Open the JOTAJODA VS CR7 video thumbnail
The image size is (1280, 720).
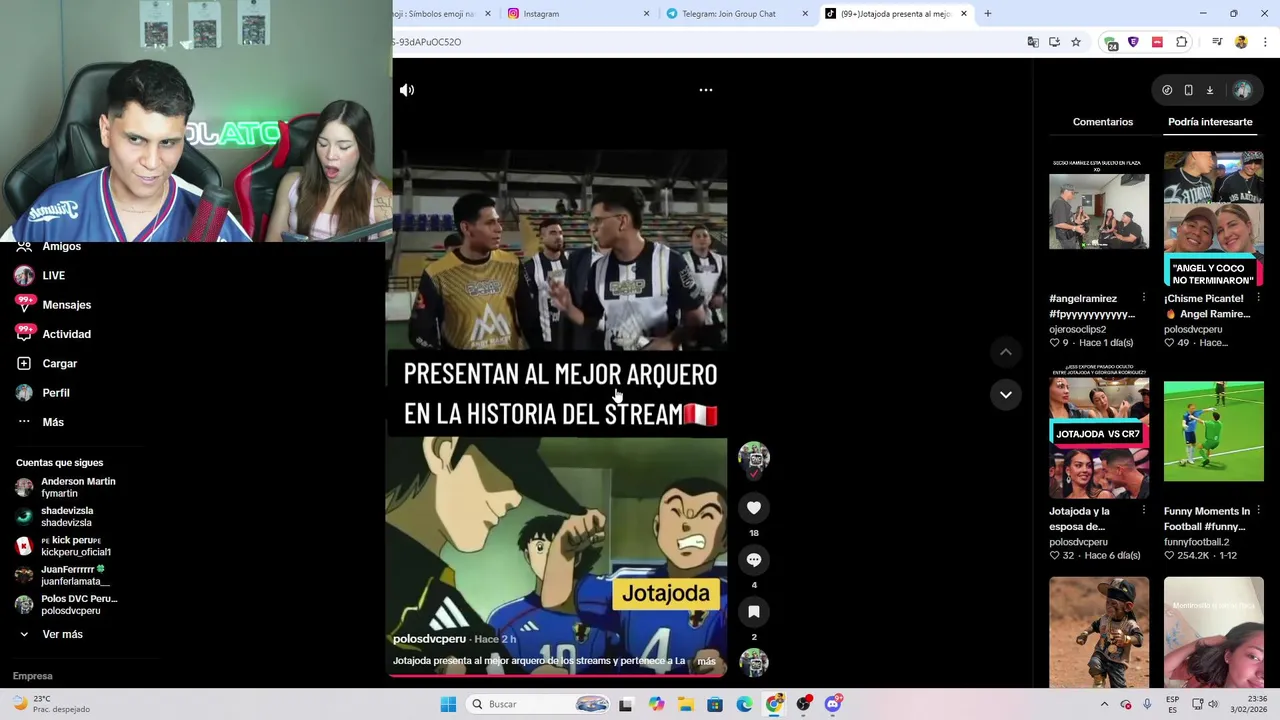click(x=1099, y=432)
